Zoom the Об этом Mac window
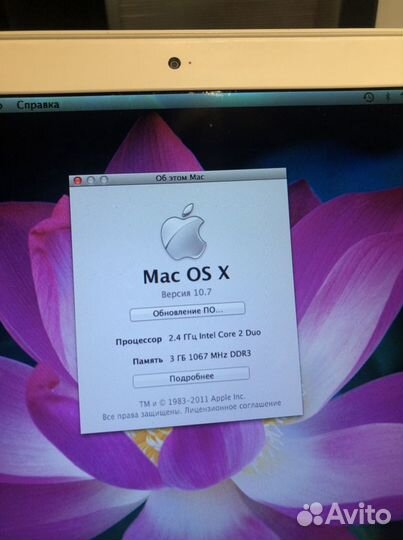This screenshot has height=540, width=403. [104, 179]
